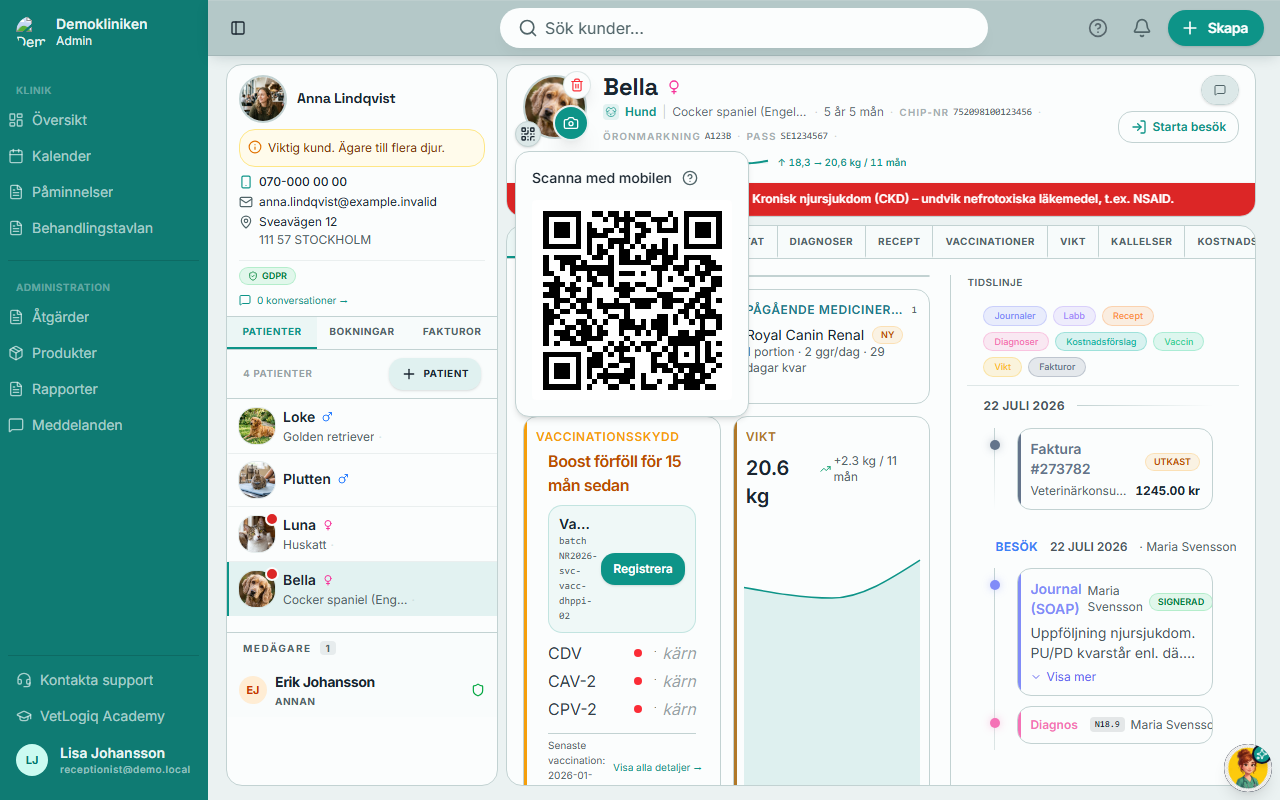Open Åtgärder under Administration
The image size is (1280, 800).
coord(104,317)
